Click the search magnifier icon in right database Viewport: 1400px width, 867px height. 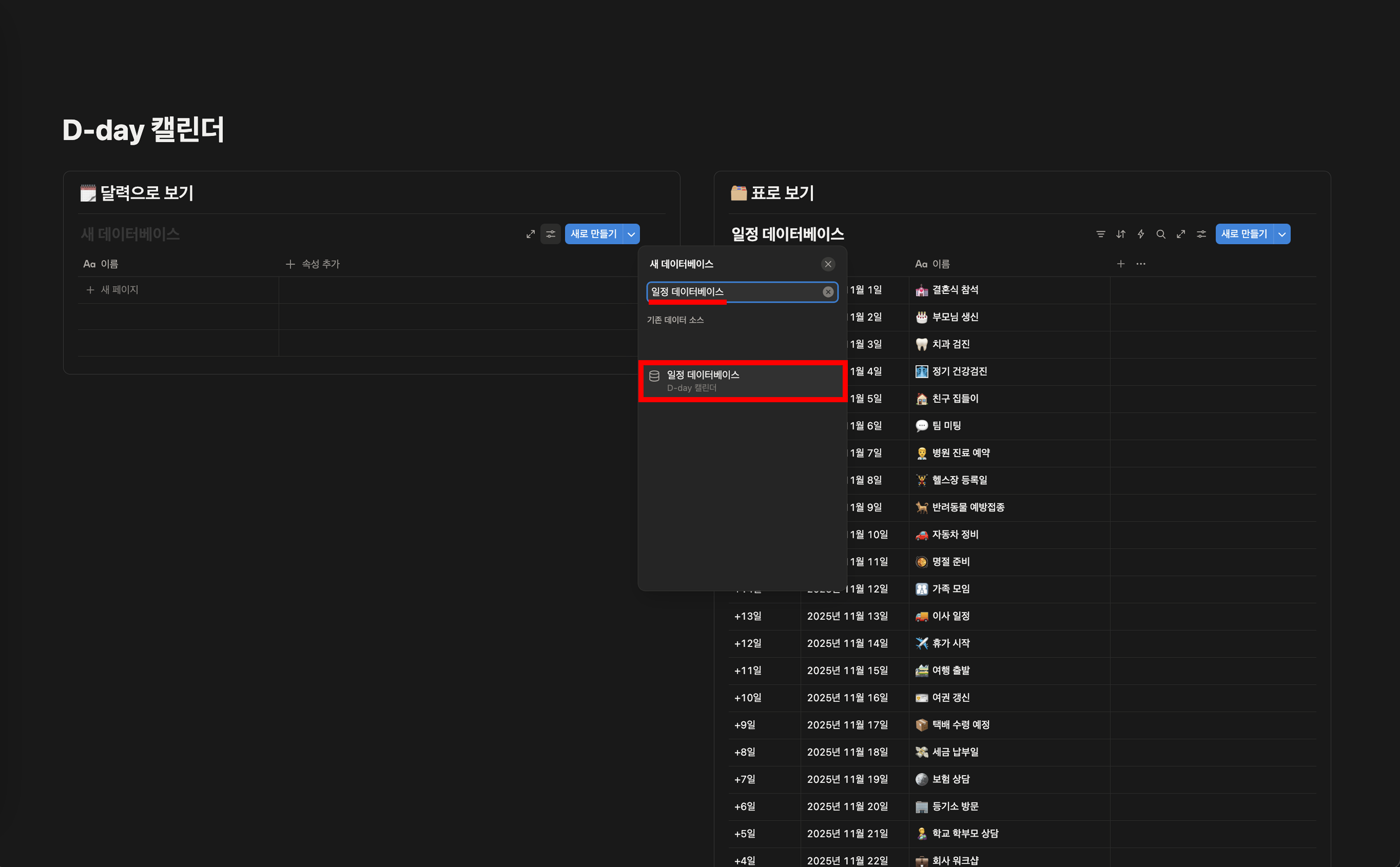tap(1160, 234)
